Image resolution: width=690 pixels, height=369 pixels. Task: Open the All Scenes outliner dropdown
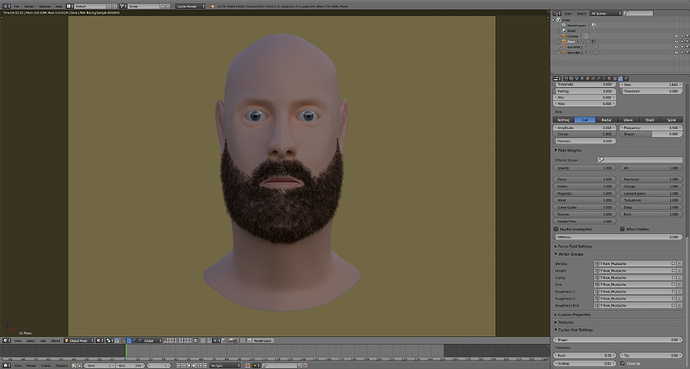(x=606, y=13)
